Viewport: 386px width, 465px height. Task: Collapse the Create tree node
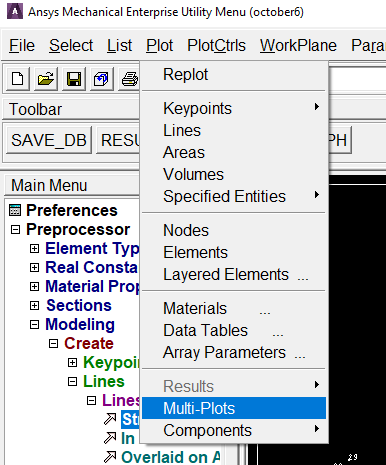tap(53, 343)
